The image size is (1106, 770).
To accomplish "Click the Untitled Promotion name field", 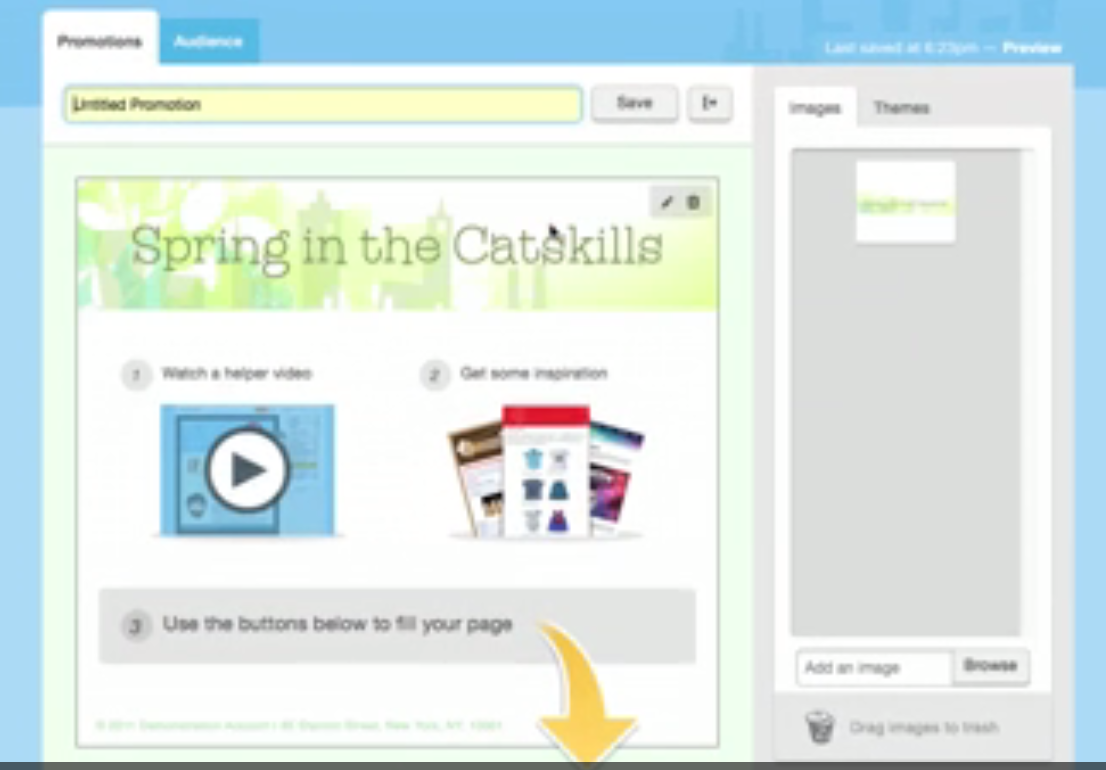I will pyautogui.click(x=323, y=104).
